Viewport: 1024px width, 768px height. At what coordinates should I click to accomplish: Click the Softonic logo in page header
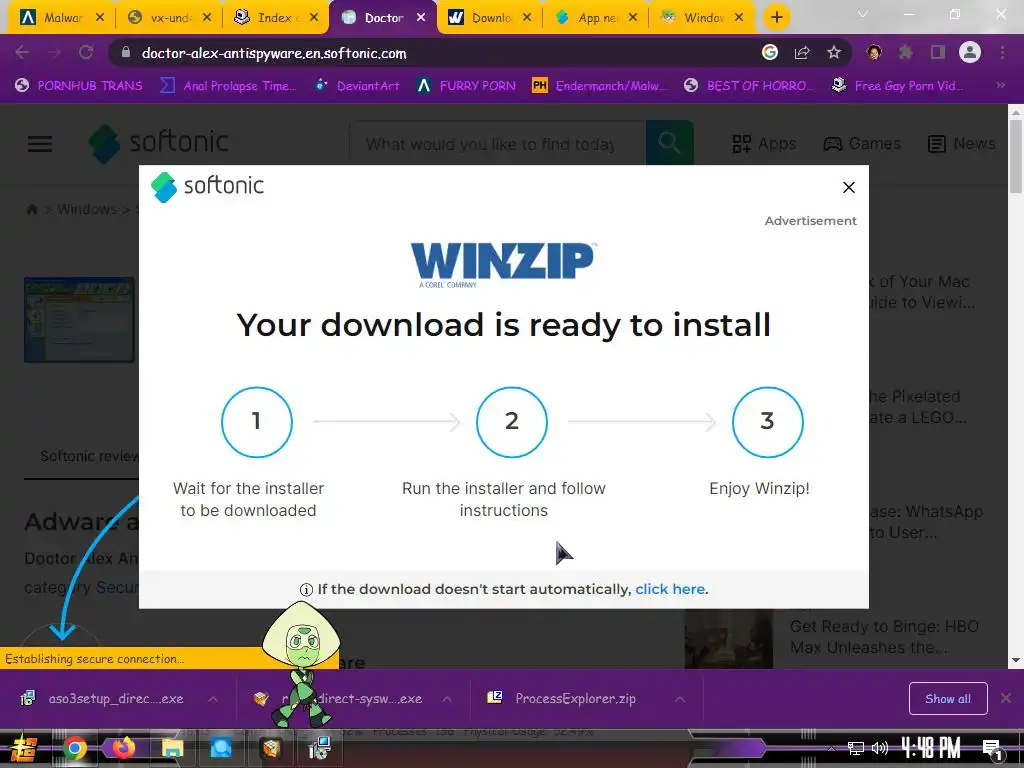(x=159, y=143)
